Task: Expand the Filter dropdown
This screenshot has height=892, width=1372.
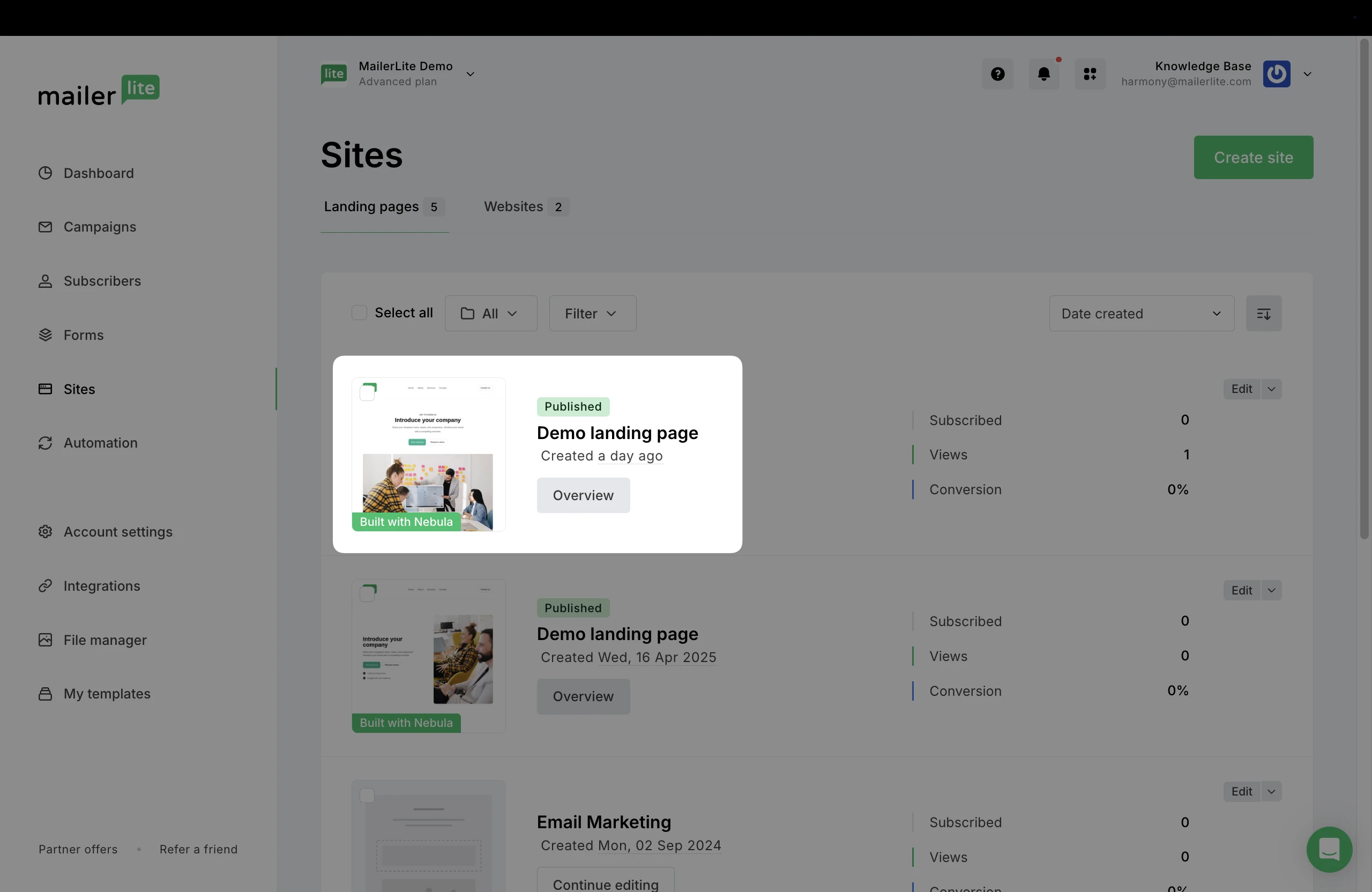Action: pyautogui.click(x=592, y=314)
